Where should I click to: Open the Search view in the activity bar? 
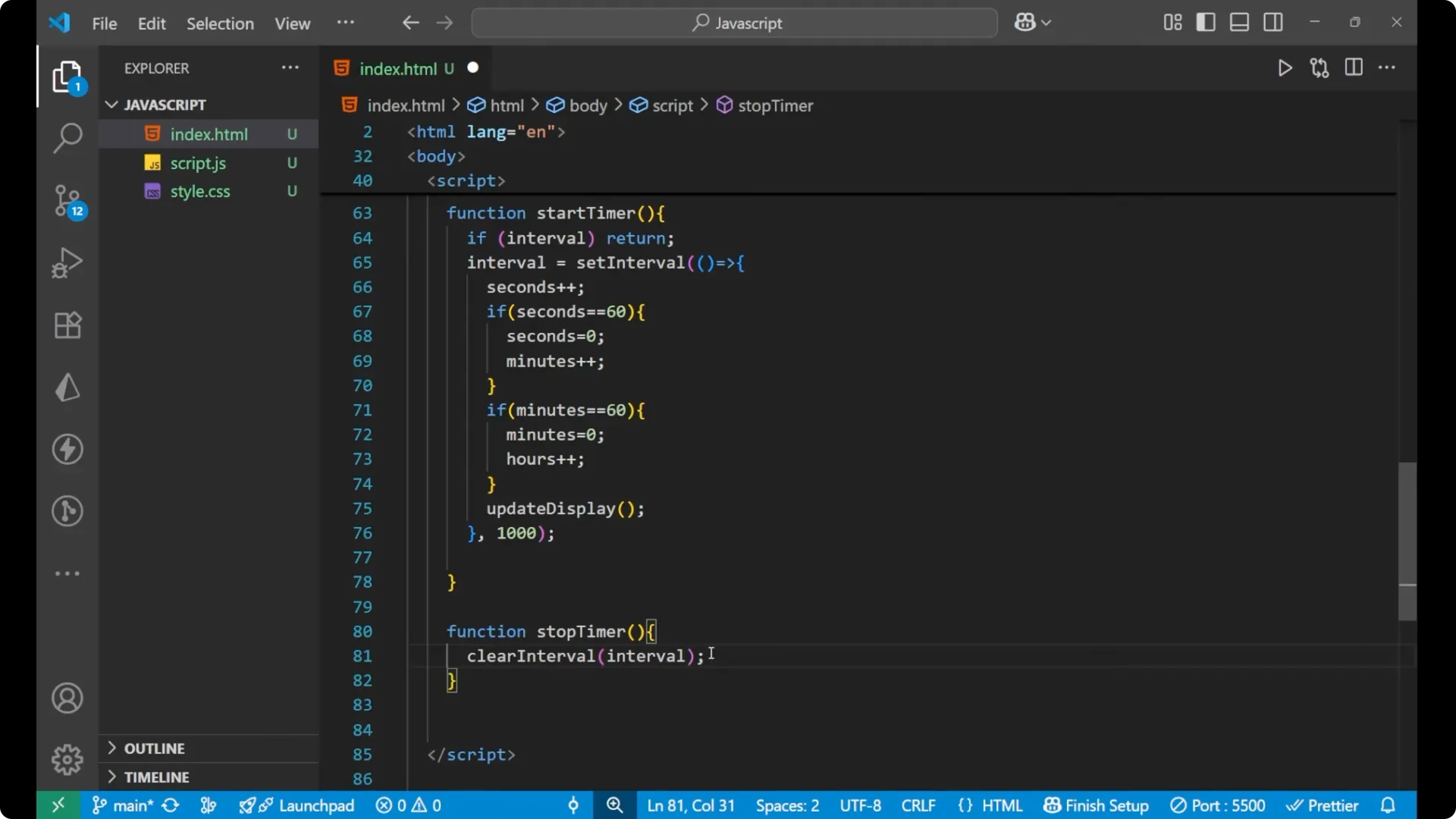[x=67, y=138]
